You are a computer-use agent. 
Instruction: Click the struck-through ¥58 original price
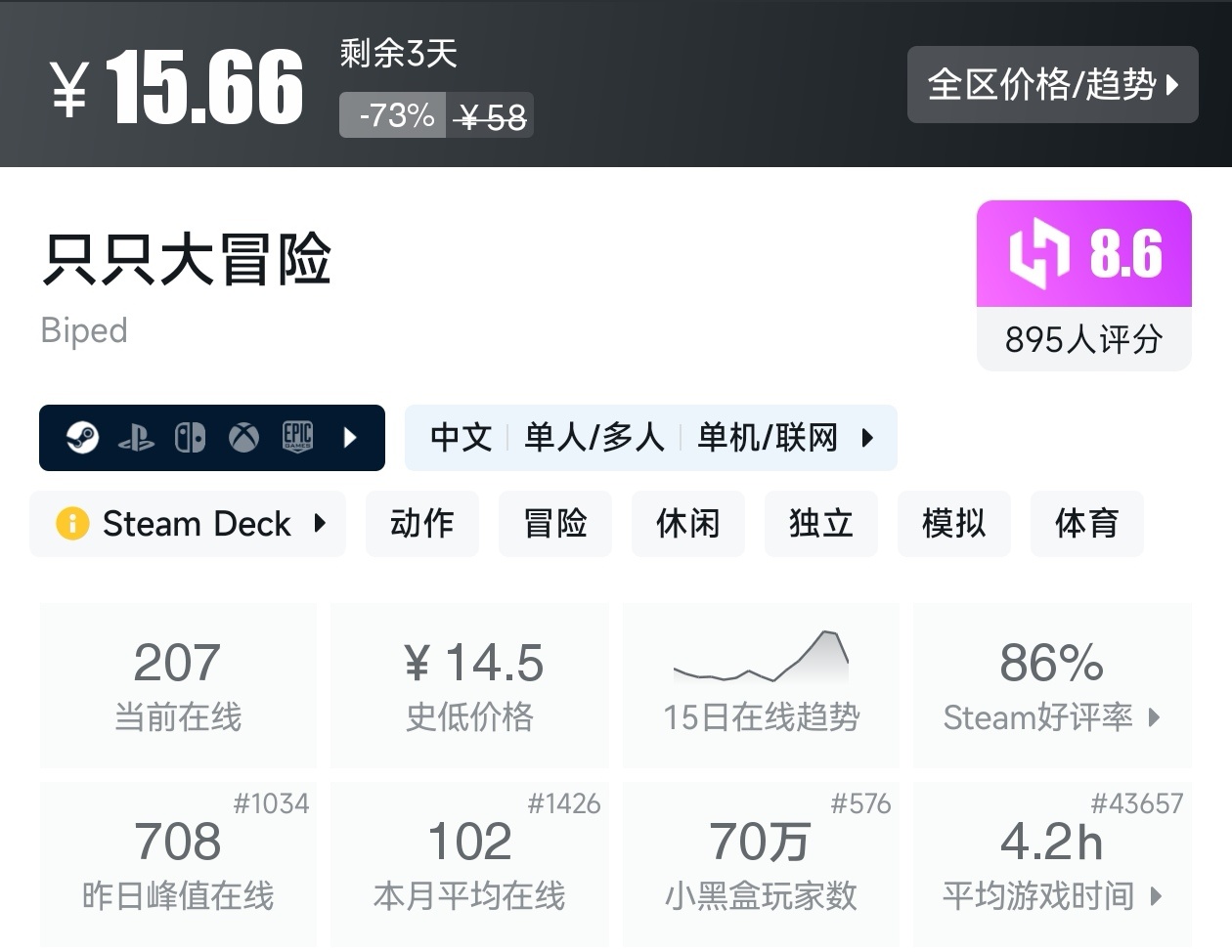pyautogui.click(x=491, y=116)
